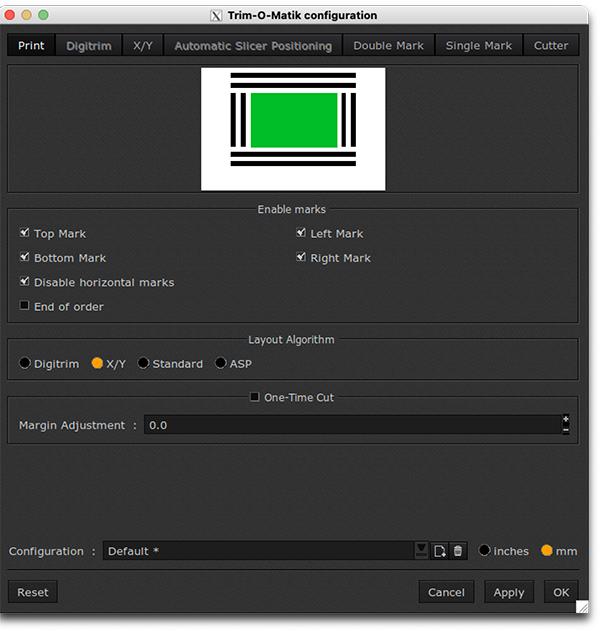The width and height of the screenshot is (600, 631).
Task: Toggle the Right Mark checkbox
Action: click(x=301, y=257)
